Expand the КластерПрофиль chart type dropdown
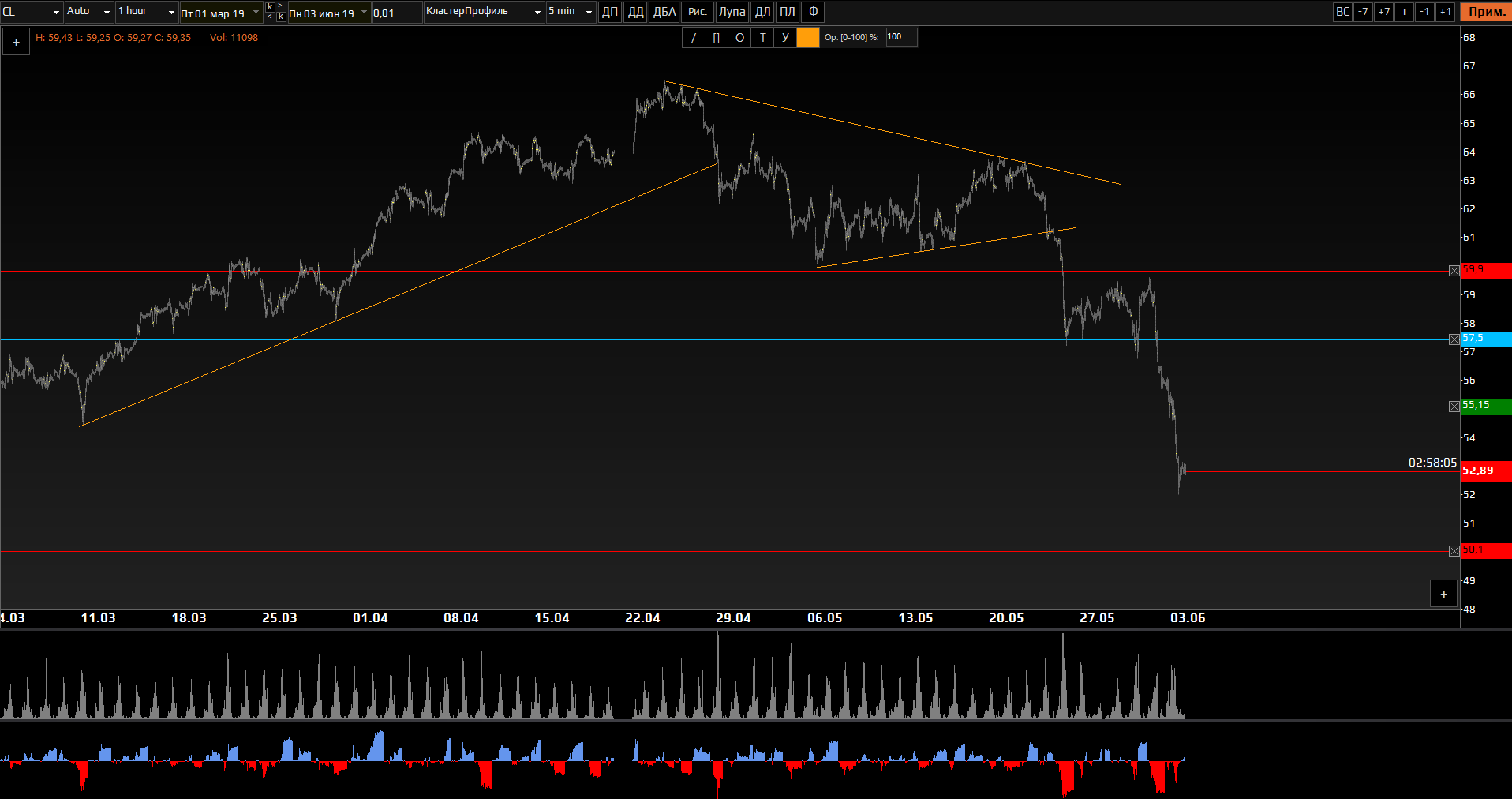 (537, 12)
